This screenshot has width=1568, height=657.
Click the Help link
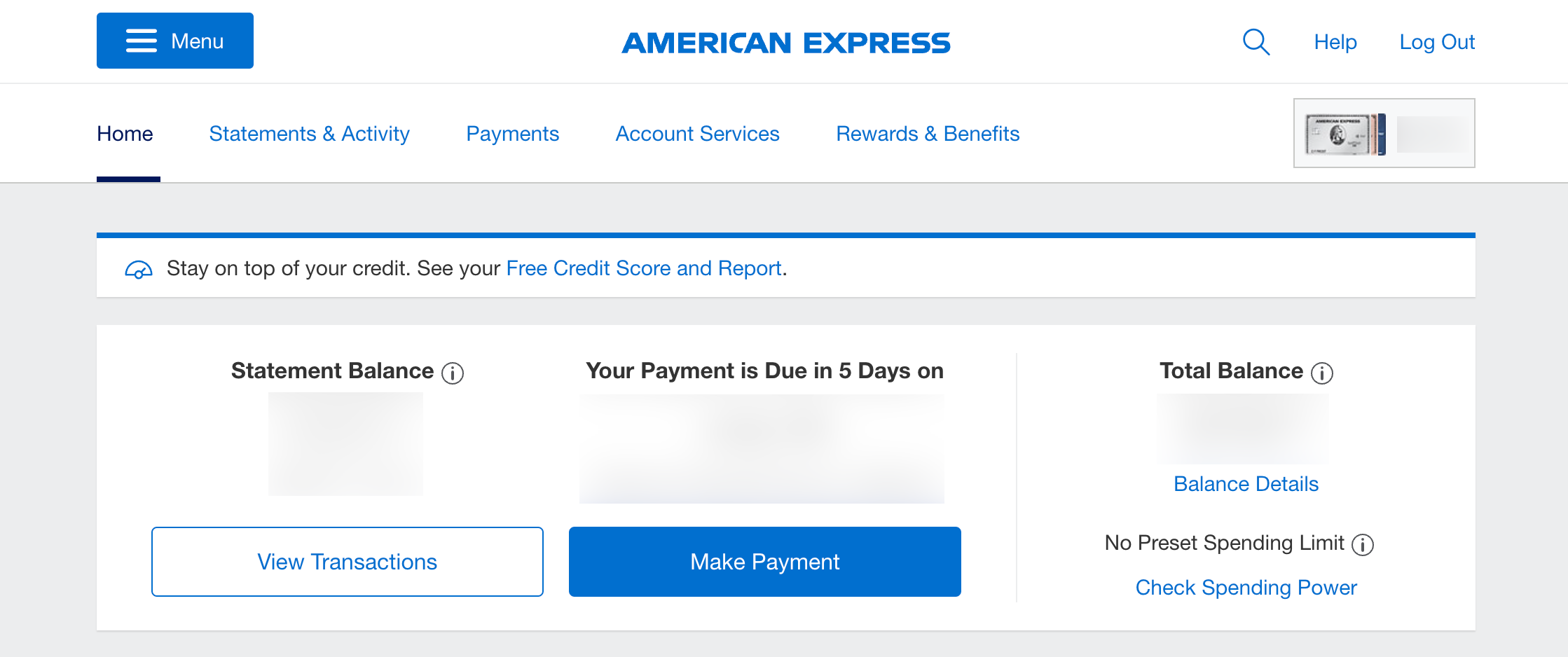(x=1335, y=42)
